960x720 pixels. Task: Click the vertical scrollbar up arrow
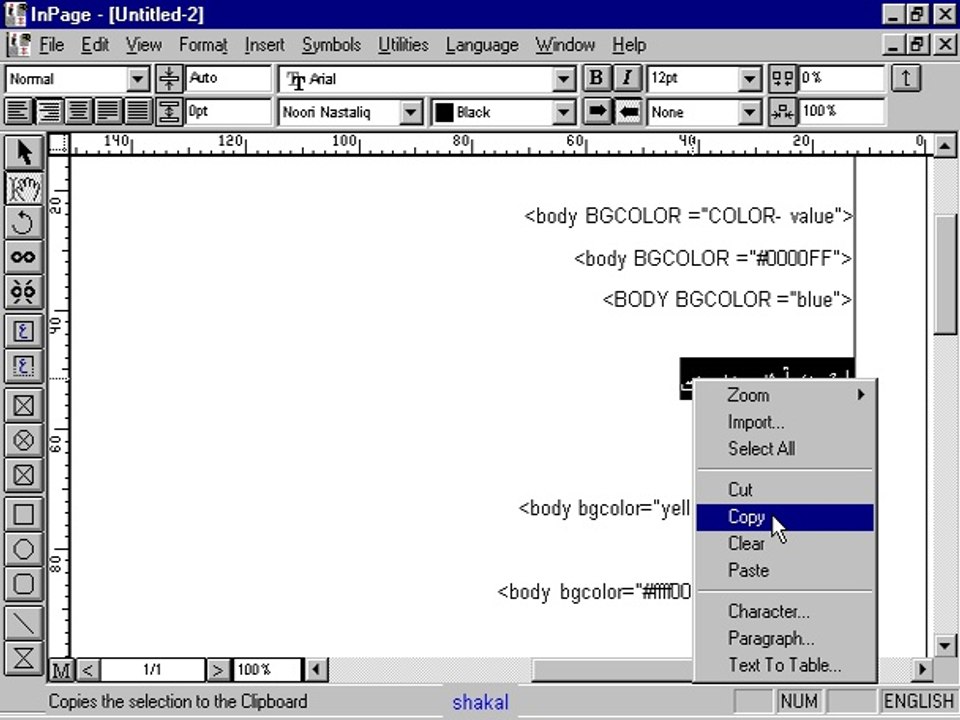945,146
